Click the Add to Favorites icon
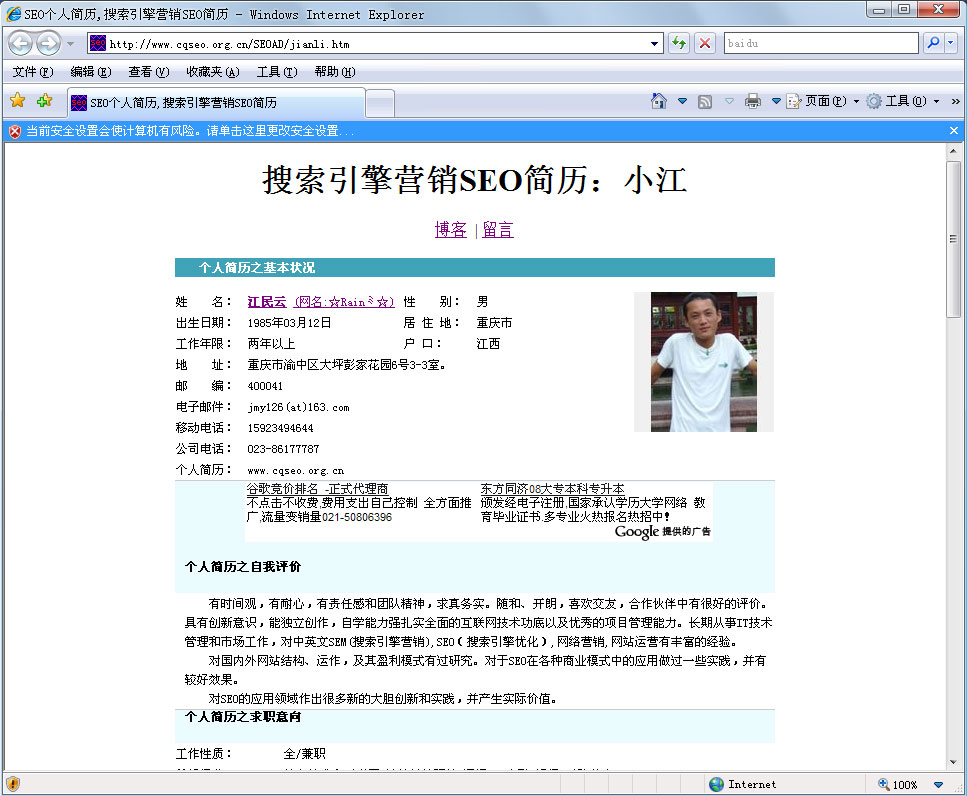Viewport: 967px width, 796px height. tap(44, 101)
